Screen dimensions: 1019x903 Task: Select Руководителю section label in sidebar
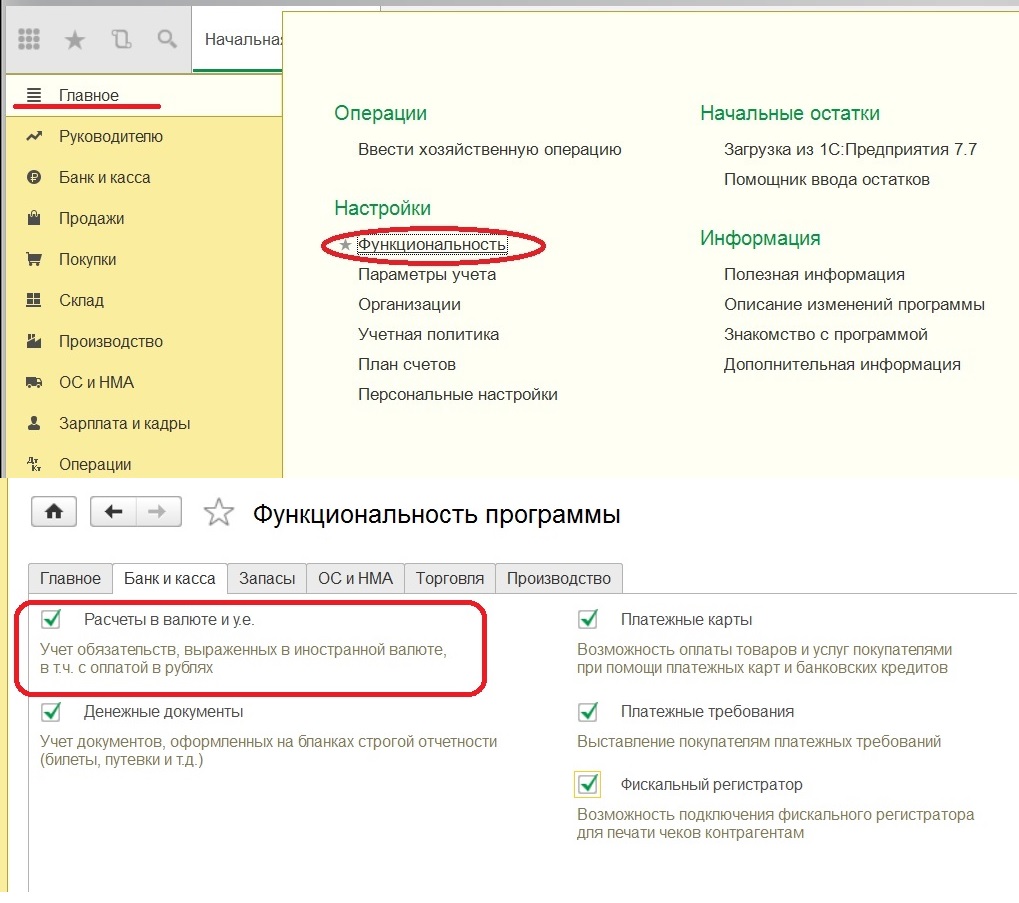coord(110,136)
